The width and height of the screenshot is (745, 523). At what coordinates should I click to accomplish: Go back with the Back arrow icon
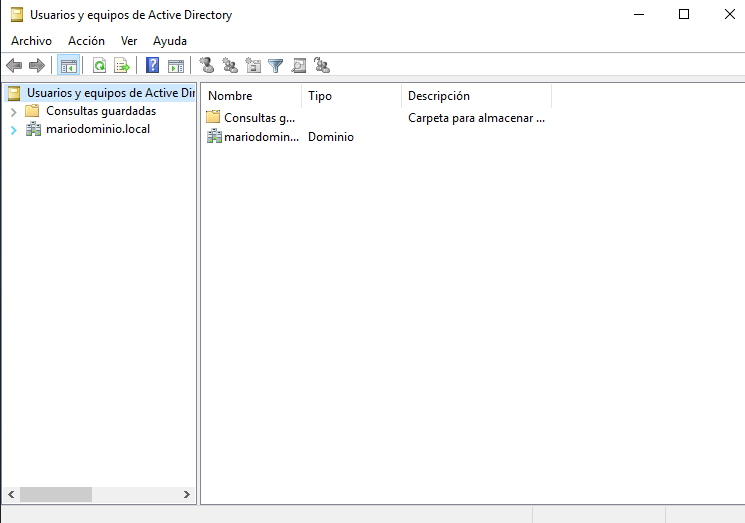click(14, 65)
